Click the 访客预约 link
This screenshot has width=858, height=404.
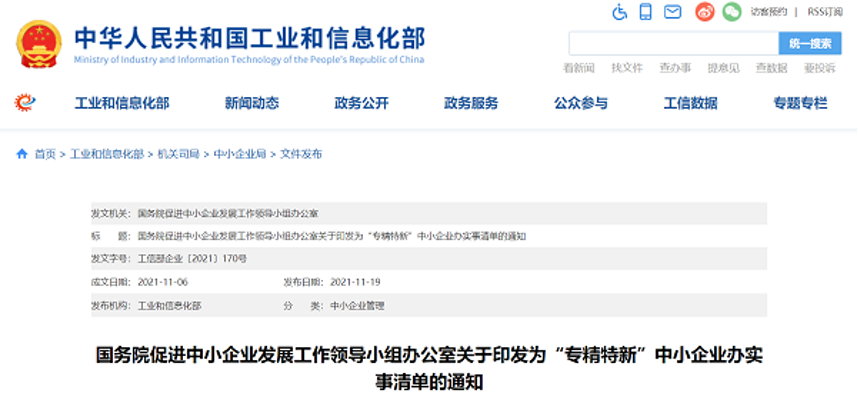coord(769,12)
